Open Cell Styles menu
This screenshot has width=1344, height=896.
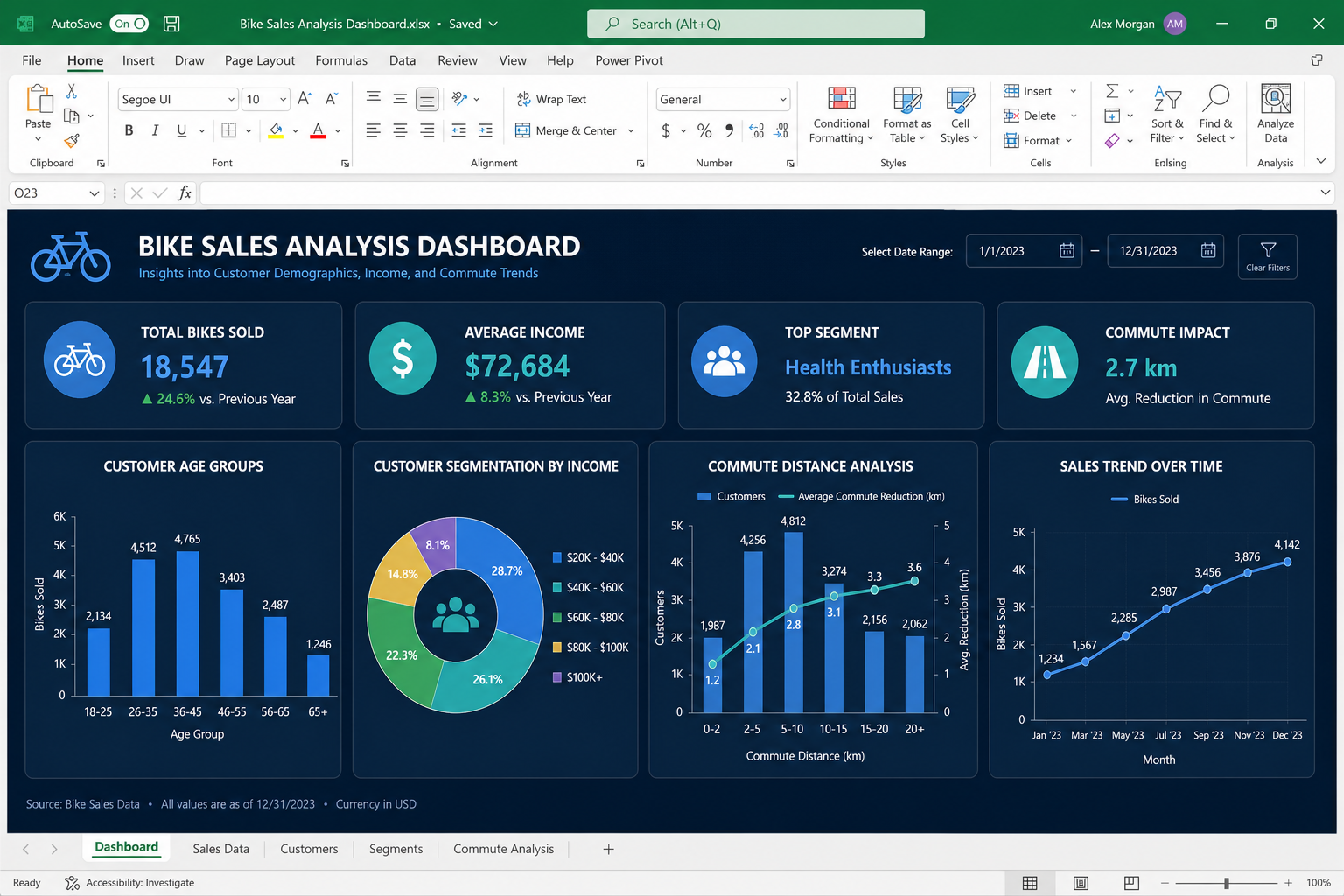pos(960,115)
